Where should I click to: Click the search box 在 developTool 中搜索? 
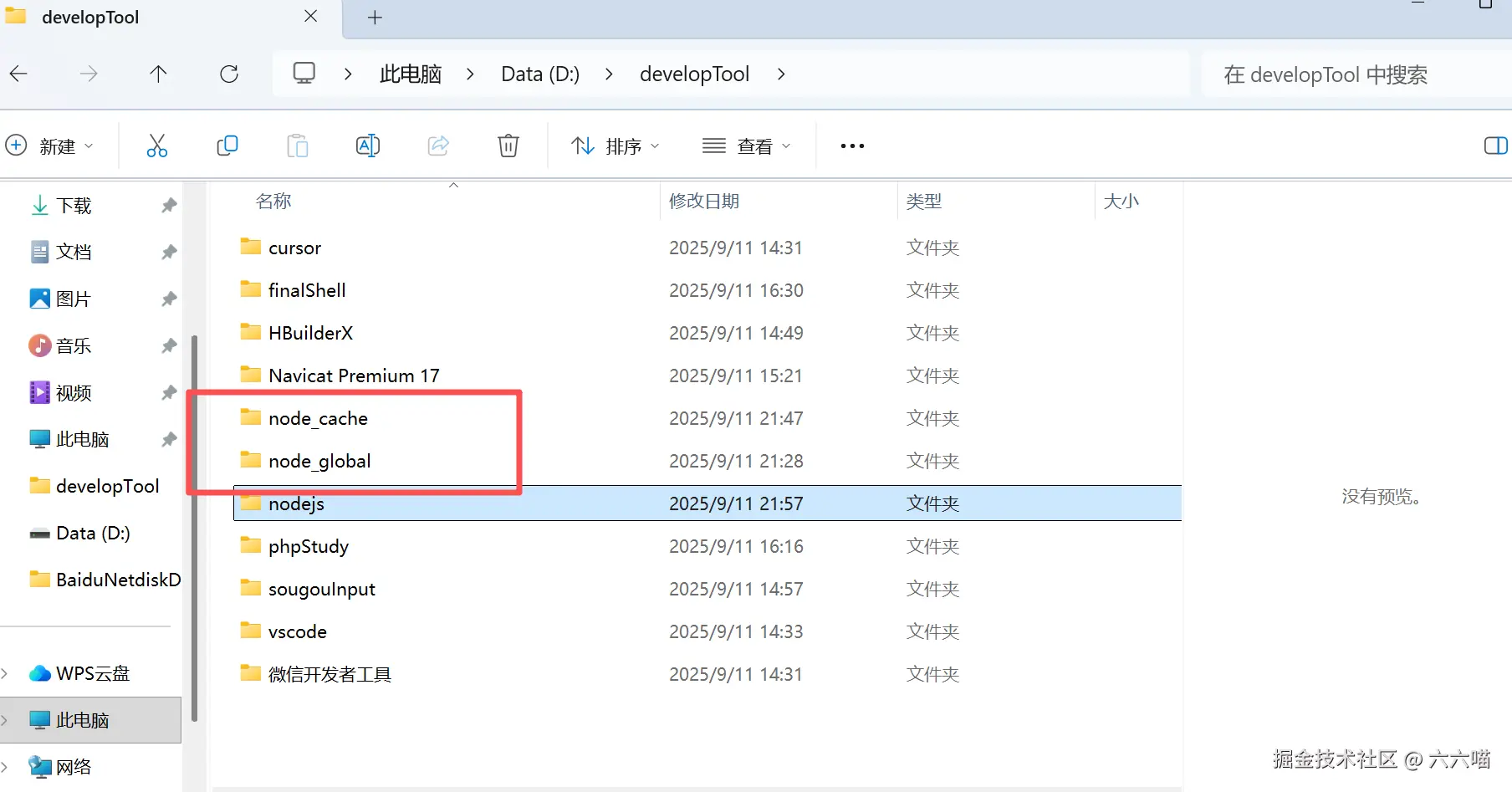(x=1355, y=74)
